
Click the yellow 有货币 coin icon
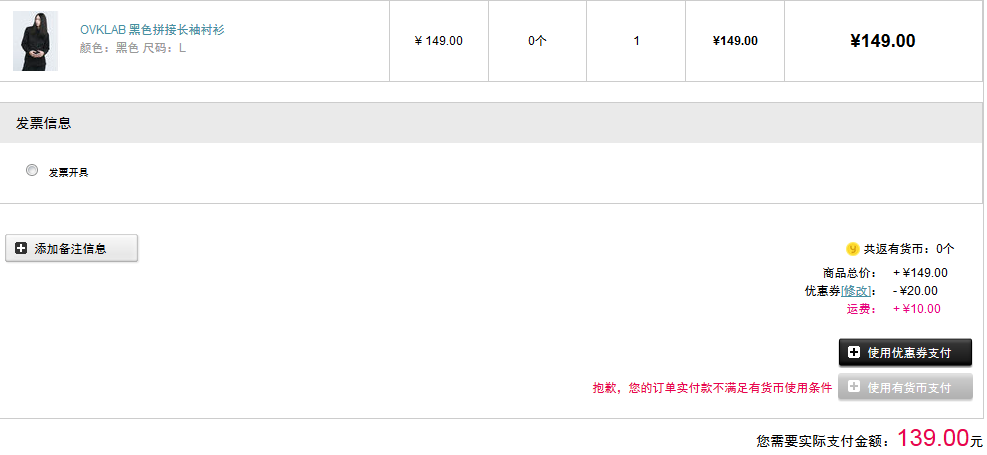(852, 249)
